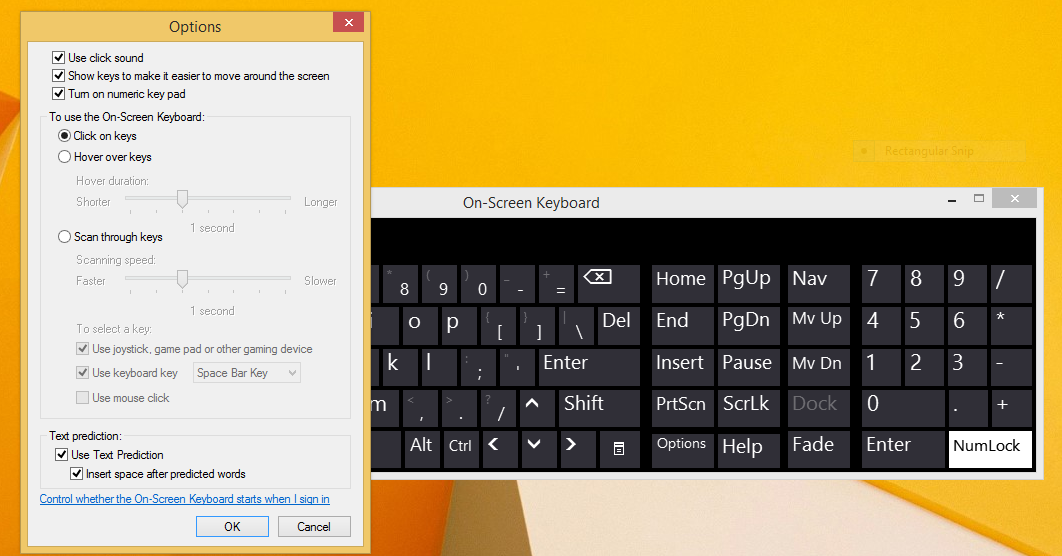Tap the PgDn key
The image size is (1062, 556).
[748, 326]
